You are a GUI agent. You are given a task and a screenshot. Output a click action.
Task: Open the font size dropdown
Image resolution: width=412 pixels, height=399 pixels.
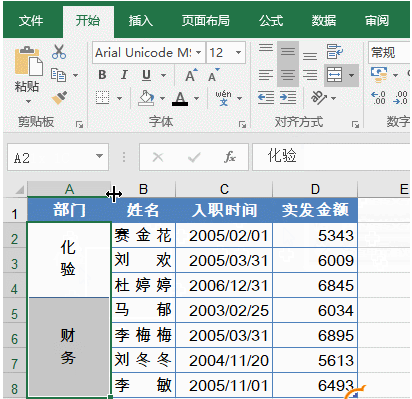click(238, 53)
